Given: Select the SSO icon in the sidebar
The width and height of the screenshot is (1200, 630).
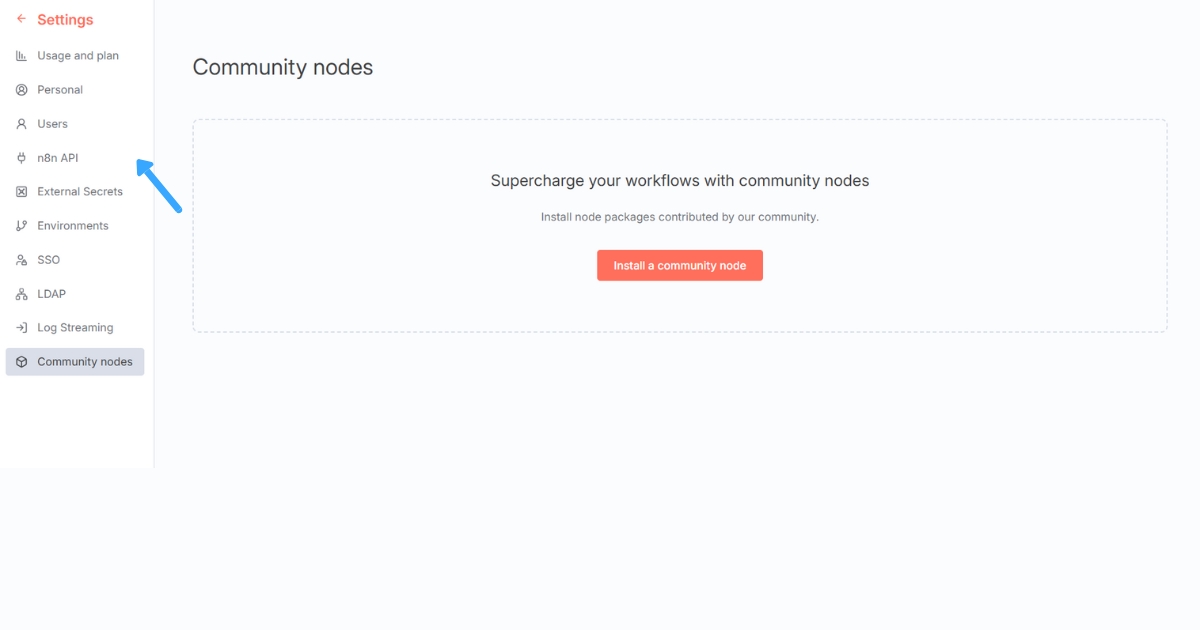Looking at the screenshot, I should tap(22, 259).
